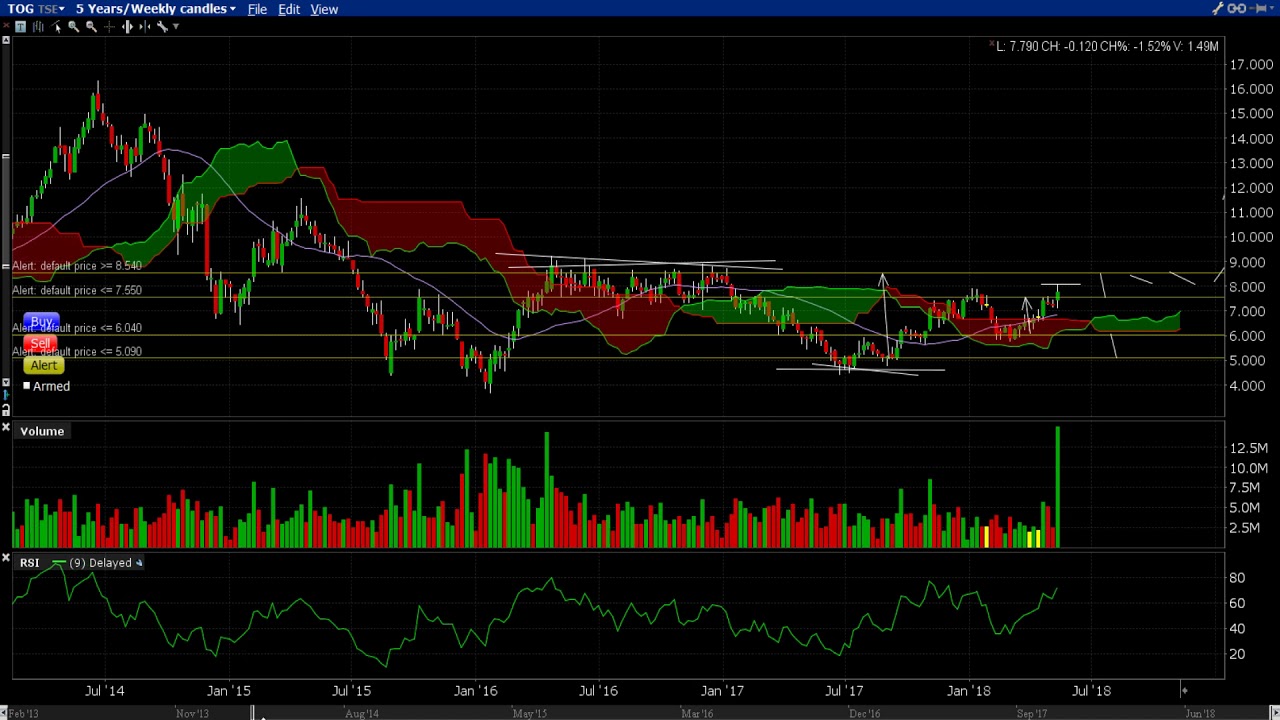Image resolution: width=1280 pixels, height=720 pixels.
Task: Click the alert line labeled price <= 5.090
Action: [77, 352]
